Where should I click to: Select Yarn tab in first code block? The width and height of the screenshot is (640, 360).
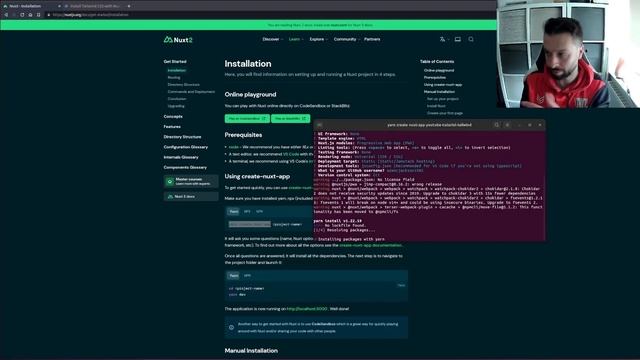[x=233, y=211]
